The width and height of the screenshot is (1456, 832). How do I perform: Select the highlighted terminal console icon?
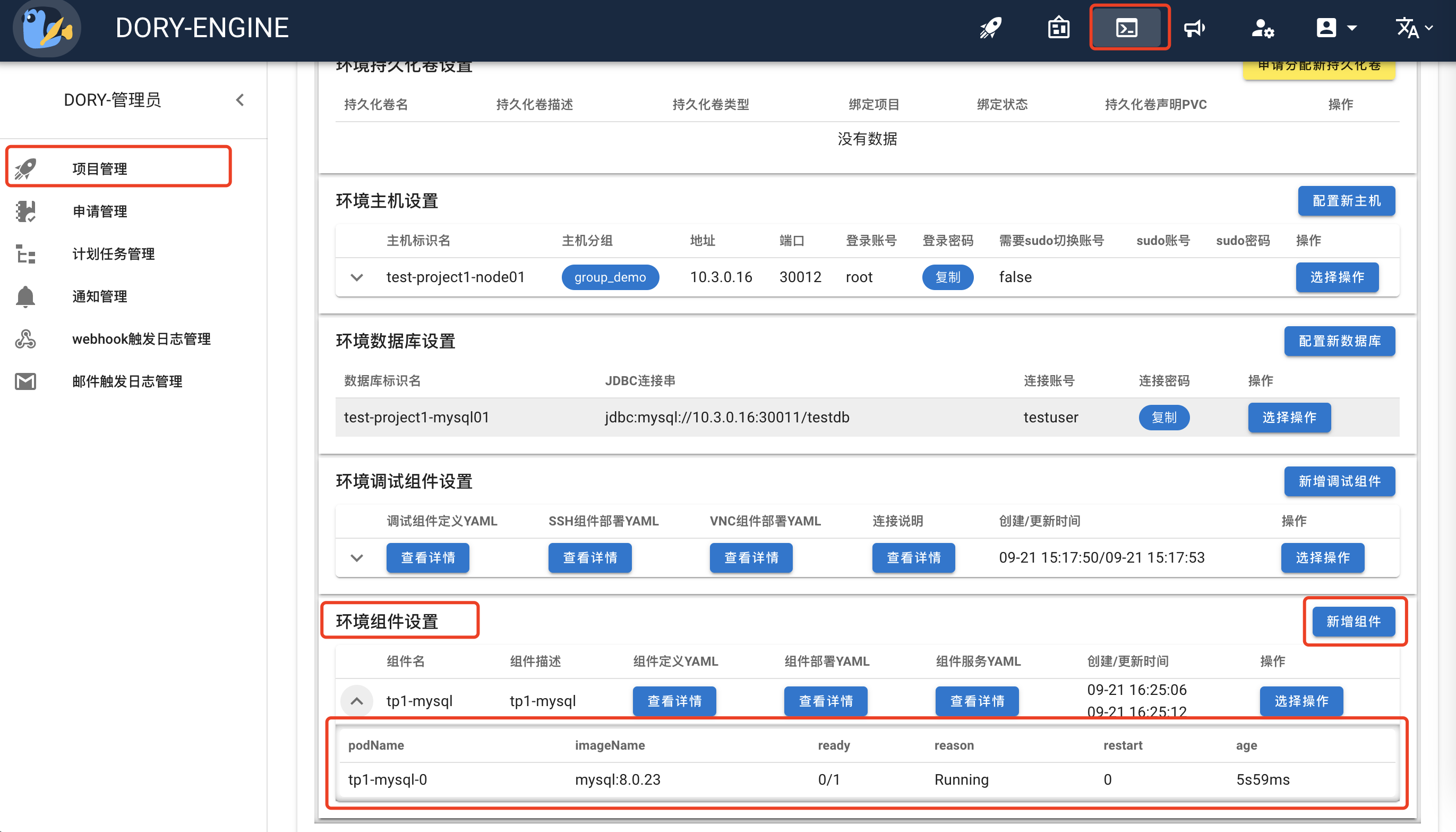click(1129, 28)
